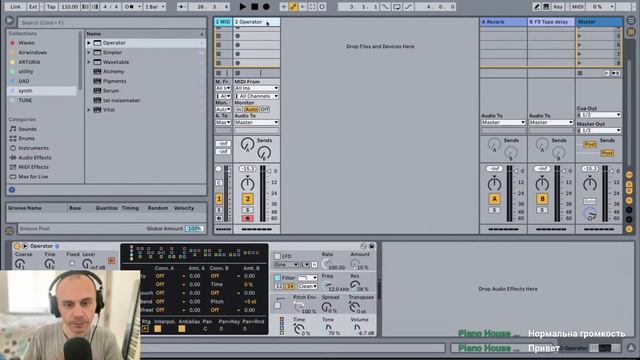Select the synth collection
Image resolution: width=640 pixels, height=360 pixels.
[25, 91]
